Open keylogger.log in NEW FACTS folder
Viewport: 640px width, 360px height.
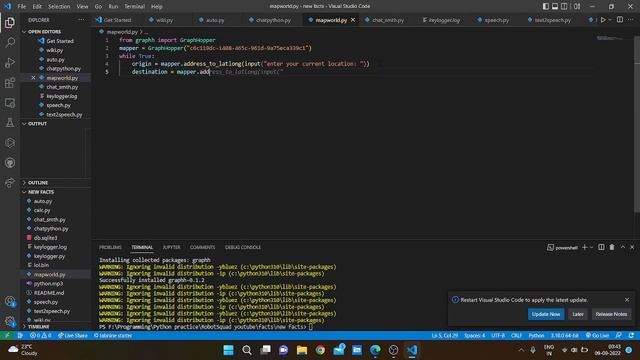(x=50, y=247)
